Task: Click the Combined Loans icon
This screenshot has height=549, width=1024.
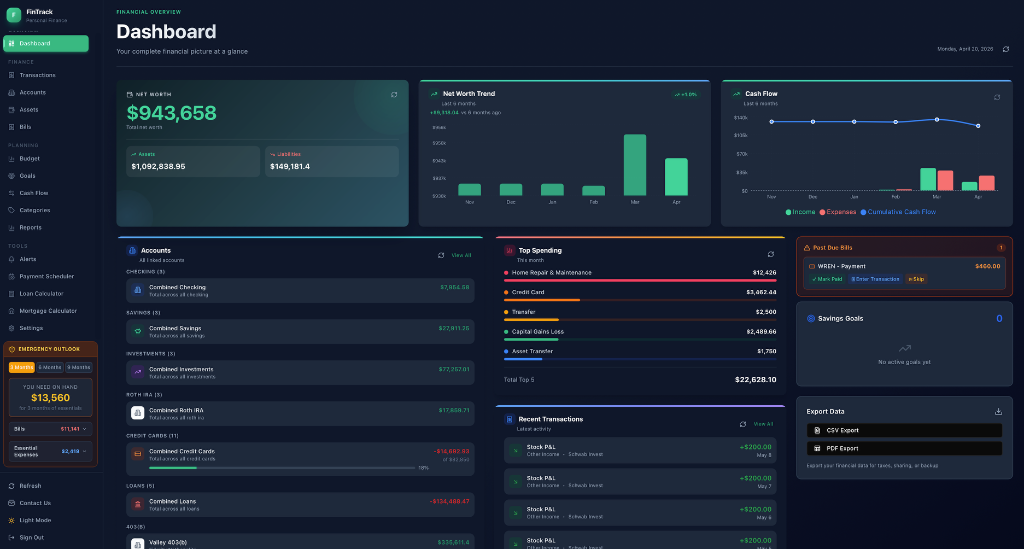Action: click(138, 504)
